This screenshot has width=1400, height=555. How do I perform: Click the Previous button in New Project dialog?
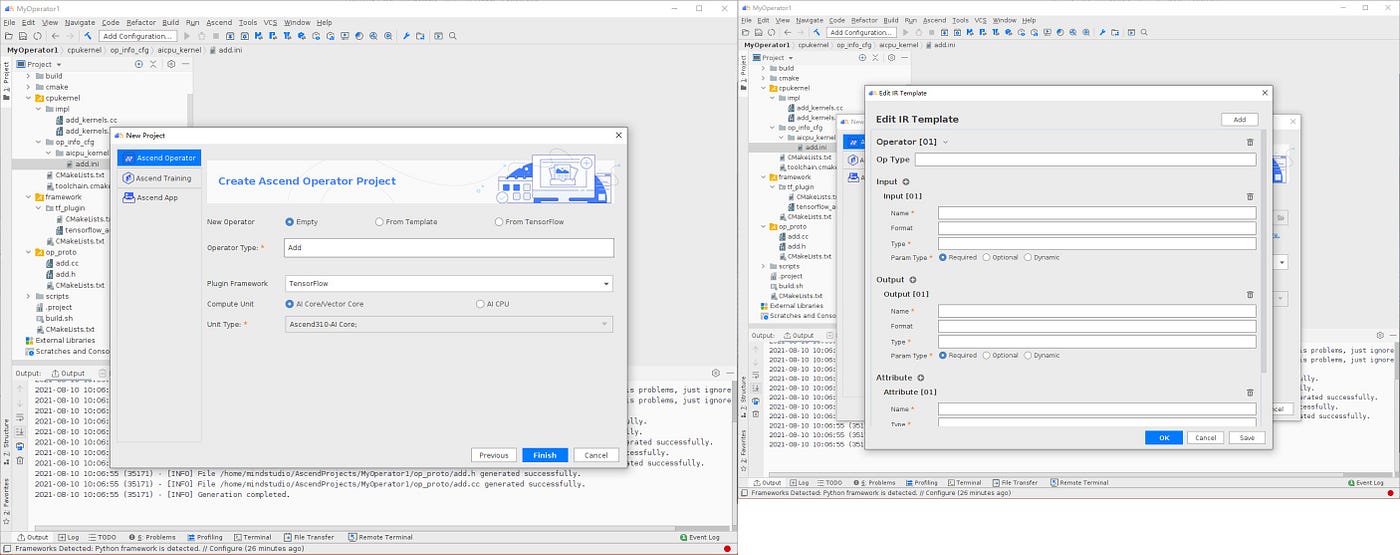[494, 455]
